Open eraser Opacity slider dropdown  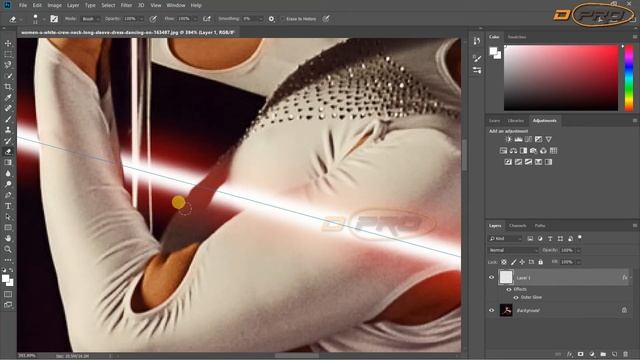point(141,19)
